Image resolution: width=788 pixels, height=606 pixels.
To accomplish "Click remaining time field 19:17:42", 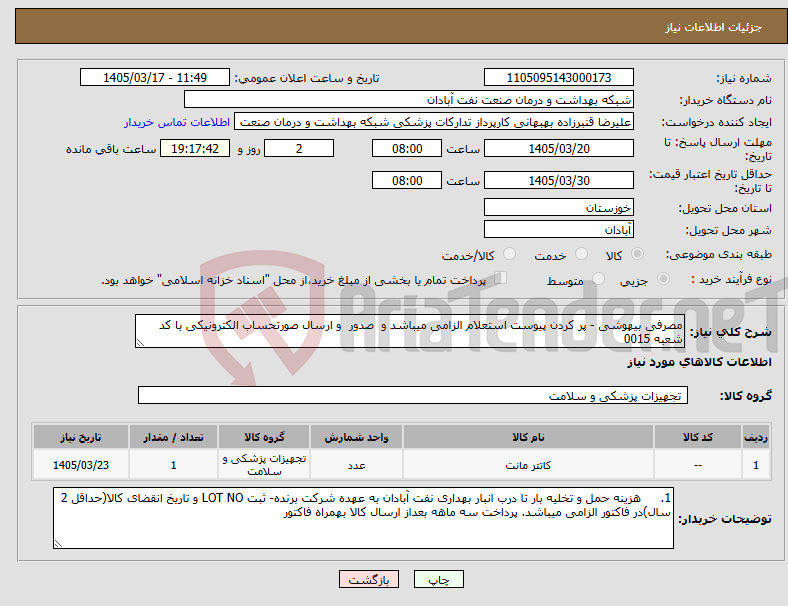I will tap(195, 149).
